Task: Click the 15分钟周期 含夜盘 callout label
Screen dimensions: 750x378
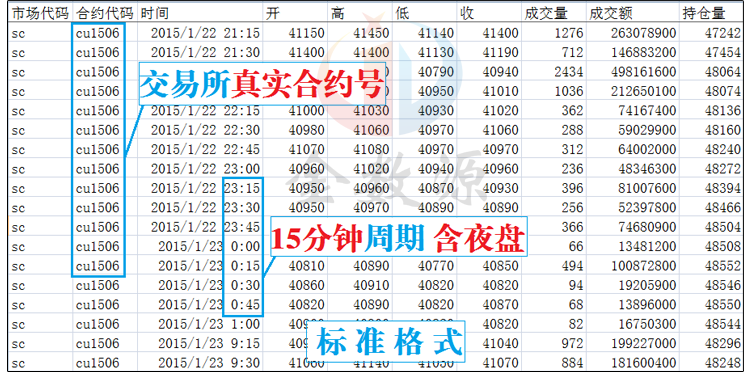Action: pyautogui.click(x=399, y=237)
